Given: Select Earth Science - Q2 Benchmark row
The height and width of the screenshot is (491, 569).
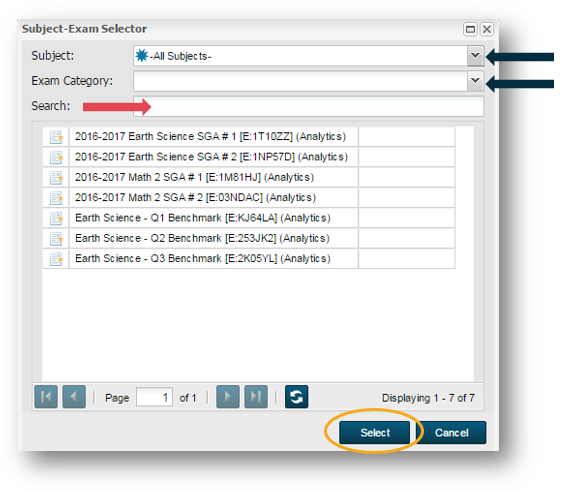Looking at the screenshot, I should pyautogui.click(x=249, y=238).
